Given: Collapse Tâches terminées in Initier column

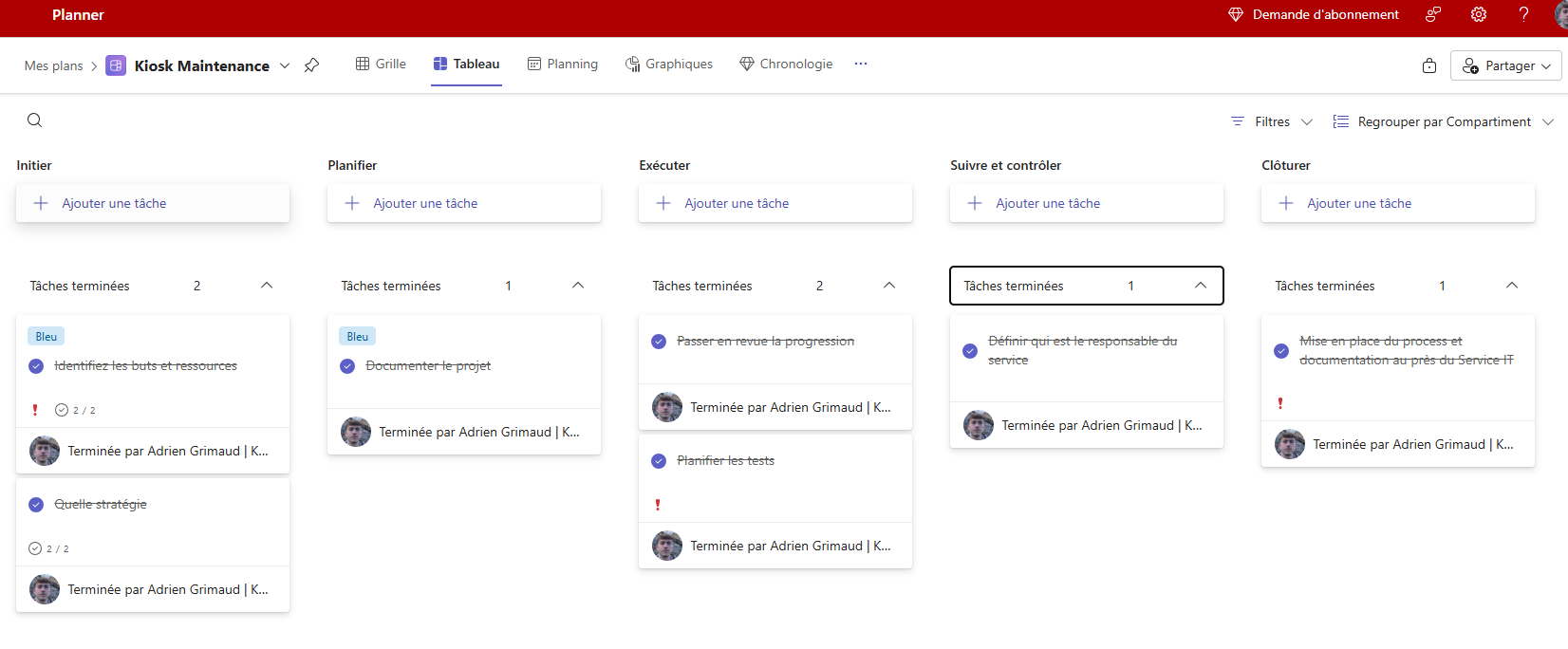Looking at the screenshot, I should pyautogui.click(x=267, y=286).
